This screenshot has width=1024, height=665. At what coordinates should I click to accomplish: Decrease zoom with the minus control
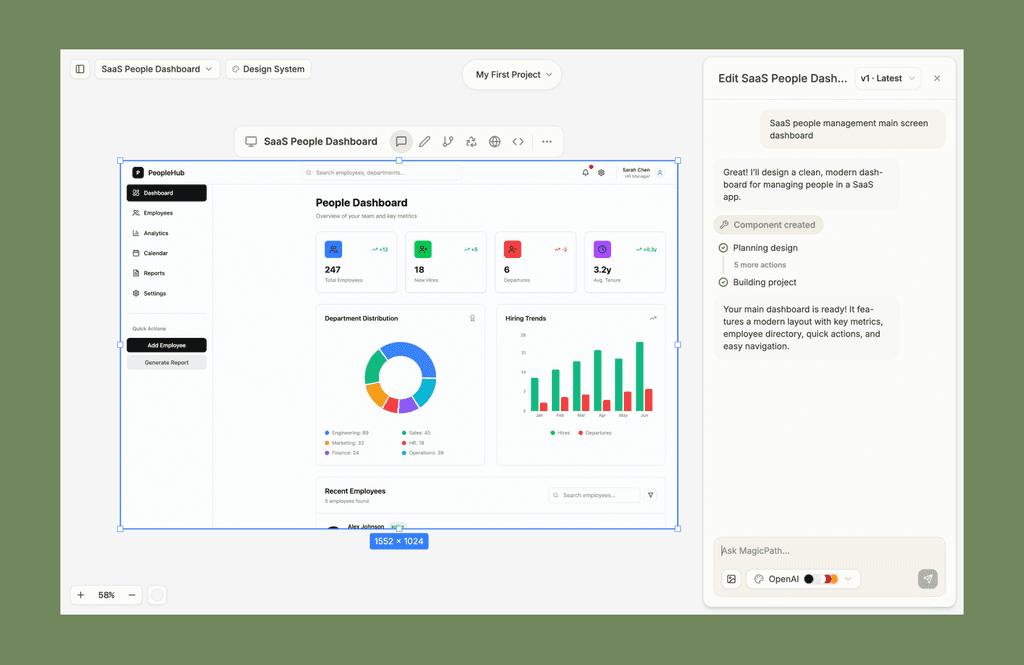pyautogui.click(x=131, y=594)
